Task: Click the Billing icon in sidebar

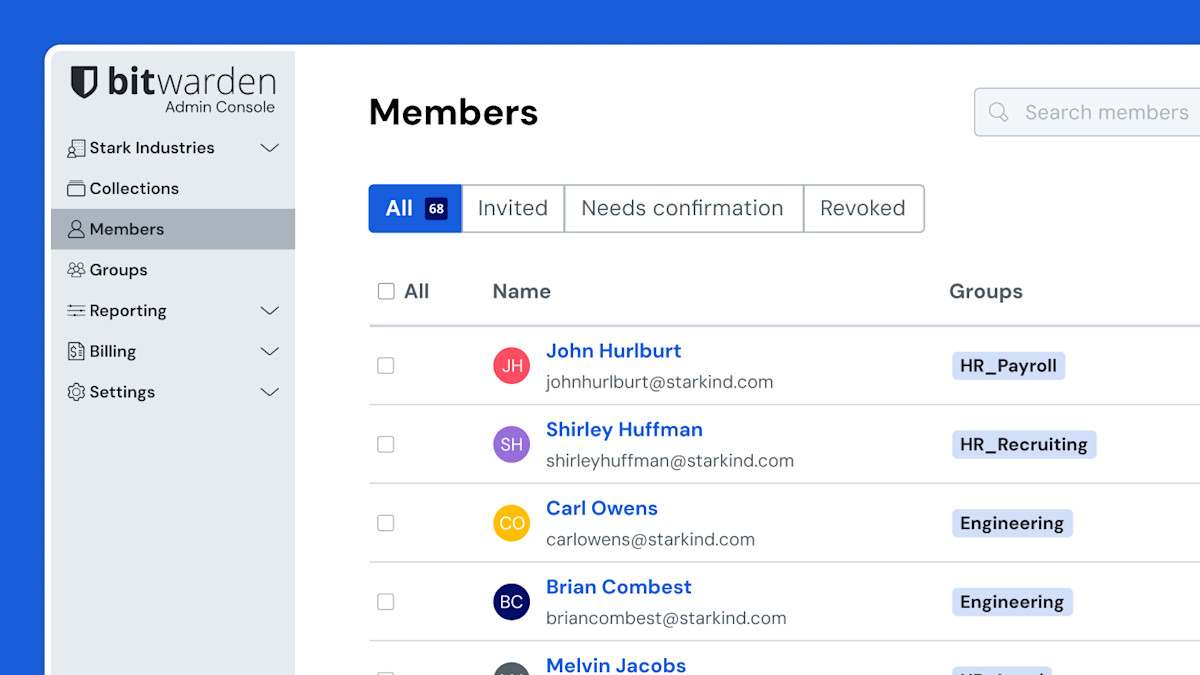Action: click(x=76, y=352)
